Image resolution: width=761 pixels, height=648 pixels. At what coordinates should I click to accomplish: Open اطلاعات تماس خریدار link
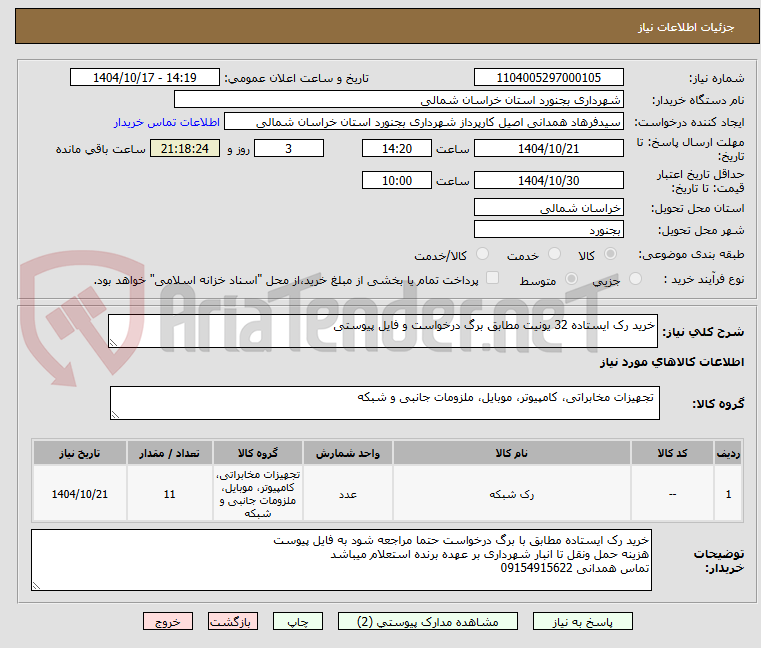pos(167,122)
